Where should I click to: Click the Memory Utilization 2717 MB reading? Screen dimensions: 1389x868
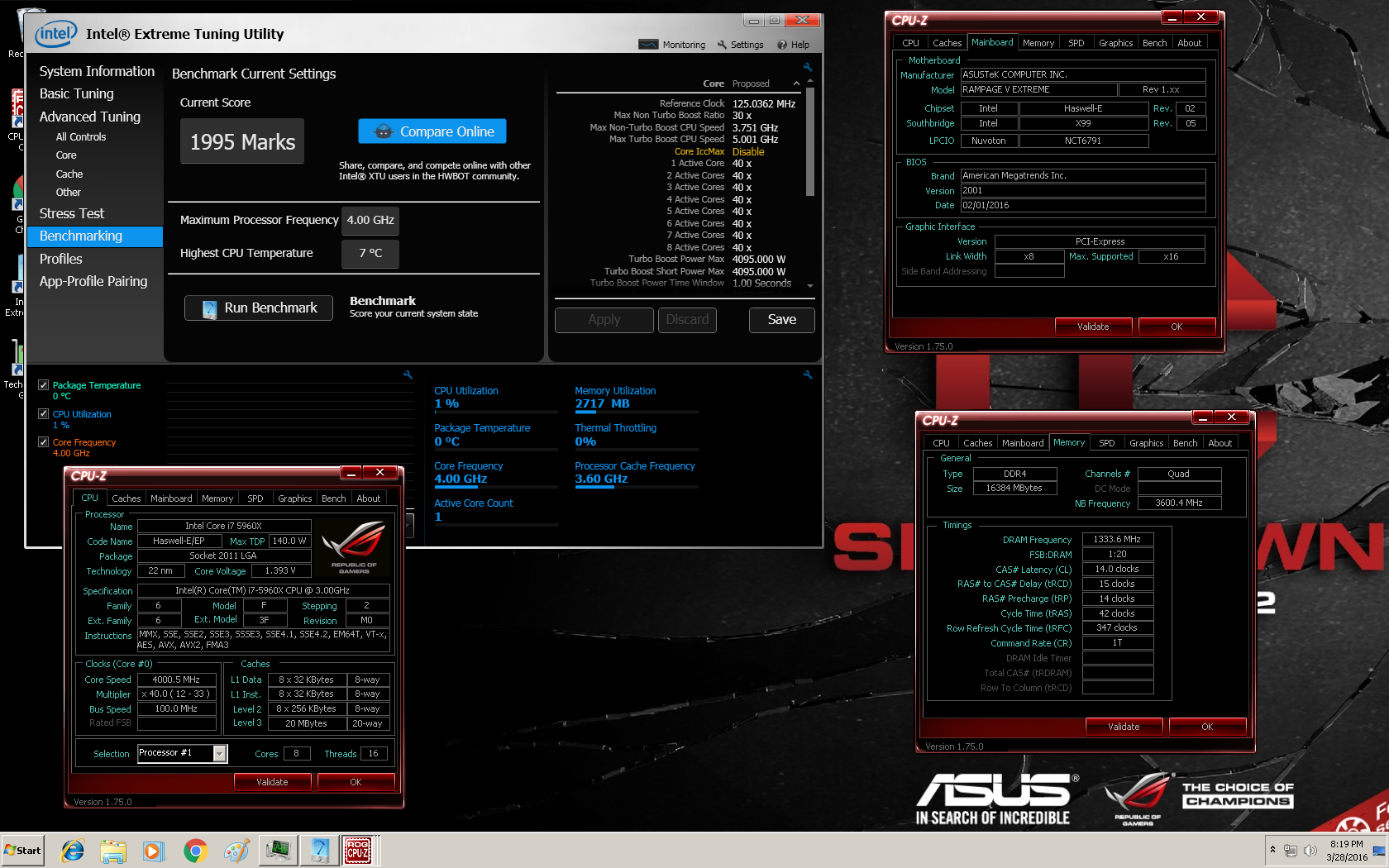[x=602, y=403]
